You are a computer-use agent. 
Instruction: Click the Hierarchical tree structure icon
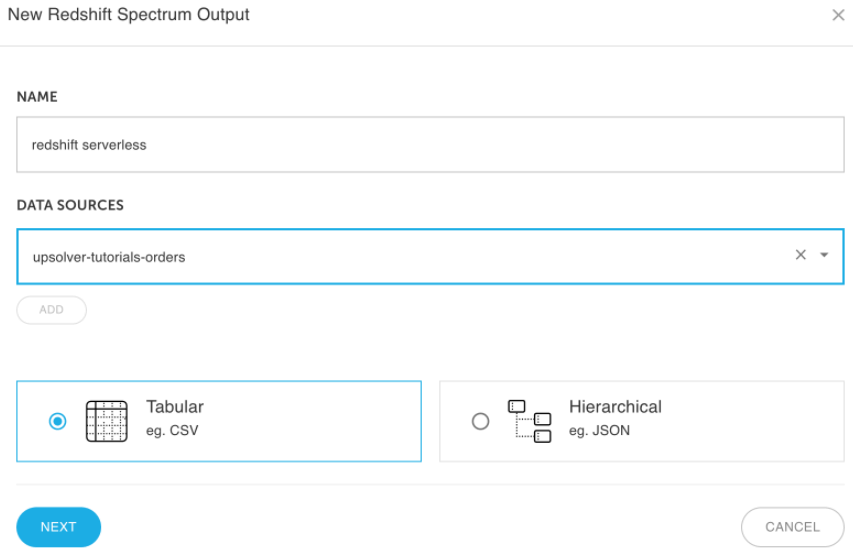(x=529, y=422)
